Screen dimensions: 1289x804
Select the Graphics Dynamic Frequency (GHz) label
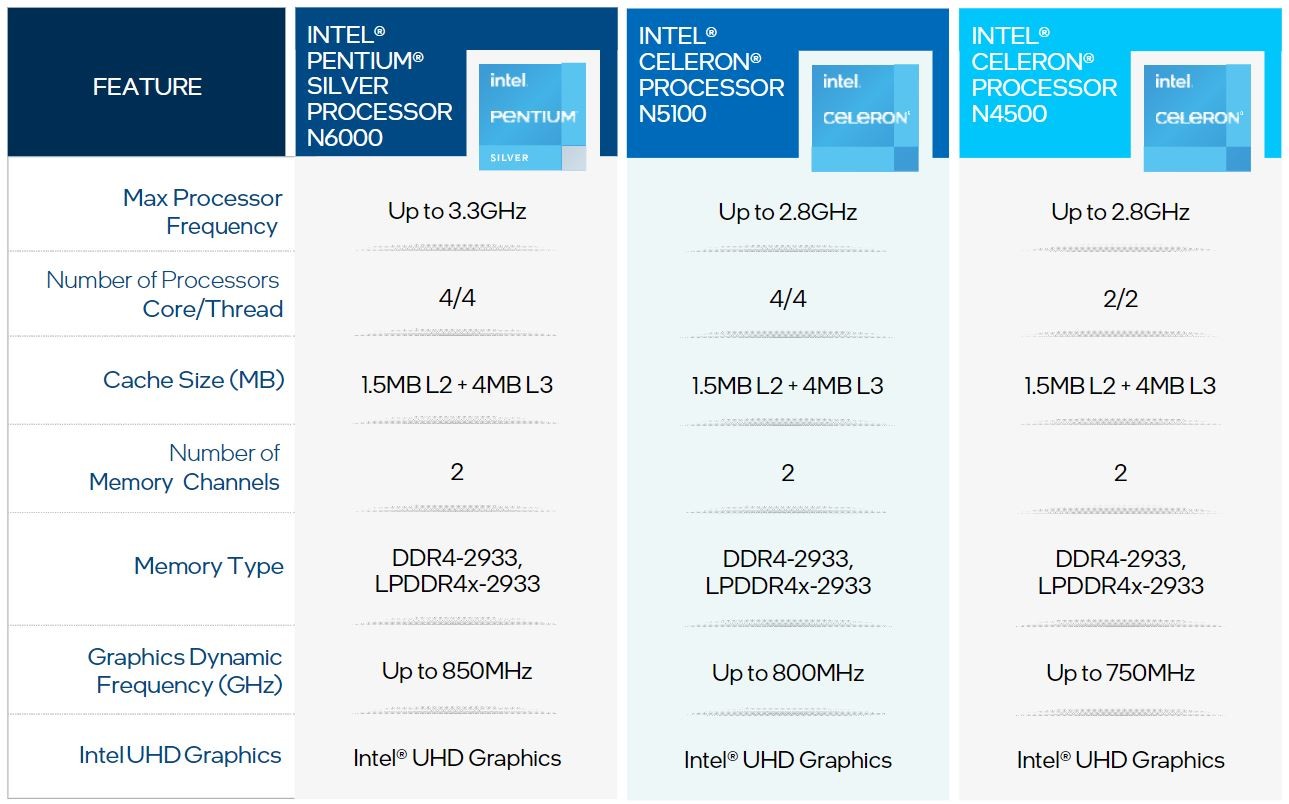click(185, 671)
